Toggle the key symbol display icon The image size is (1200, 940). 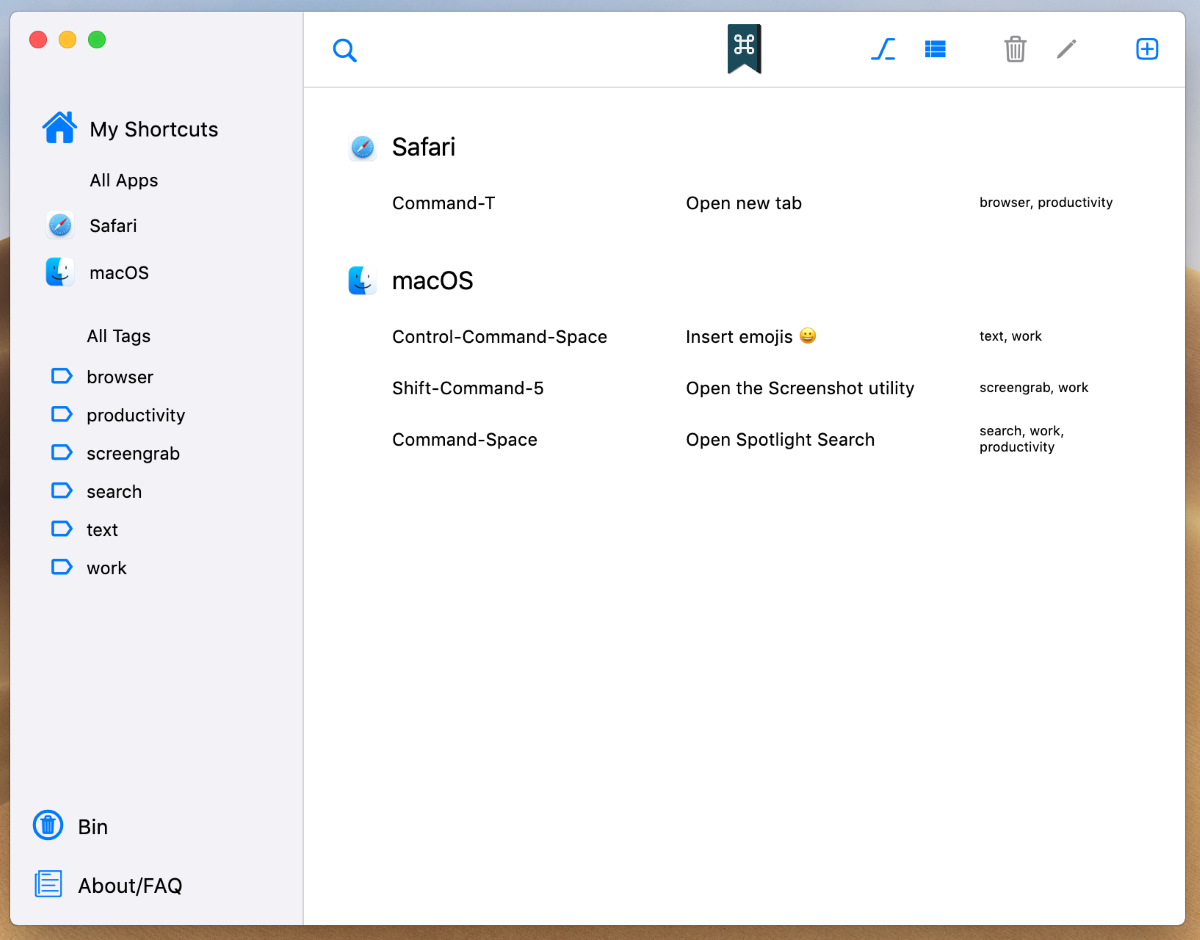tap(883, 49)
